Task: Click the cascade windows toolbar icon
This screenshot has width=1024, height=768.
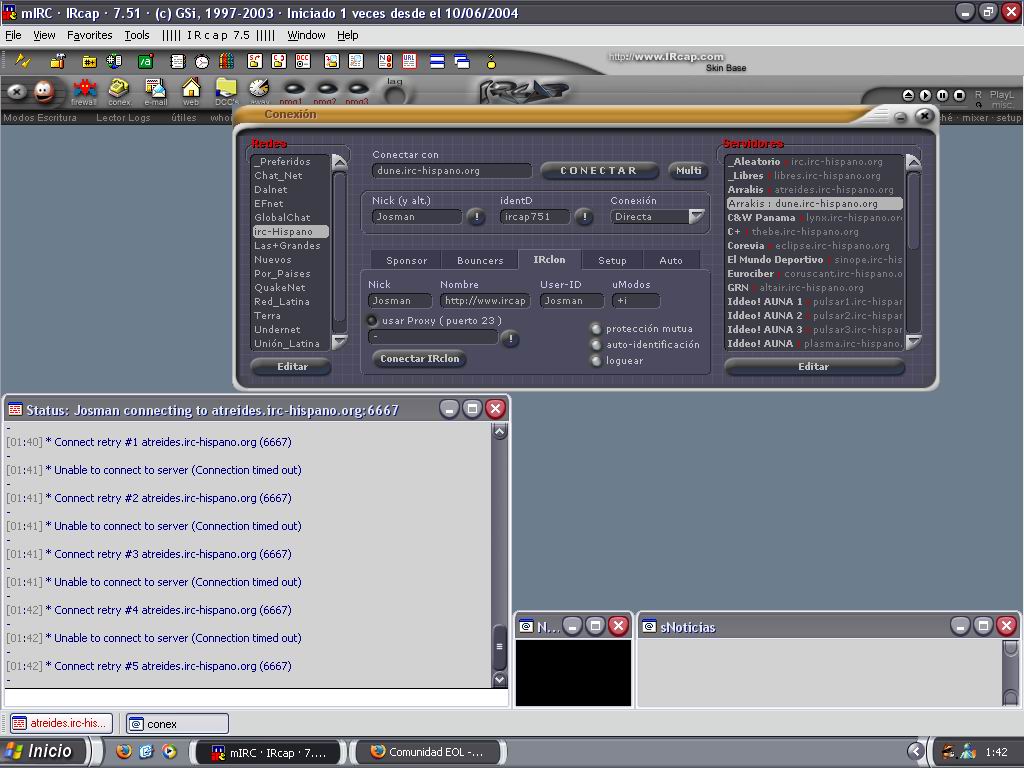Action: [462, 61]
